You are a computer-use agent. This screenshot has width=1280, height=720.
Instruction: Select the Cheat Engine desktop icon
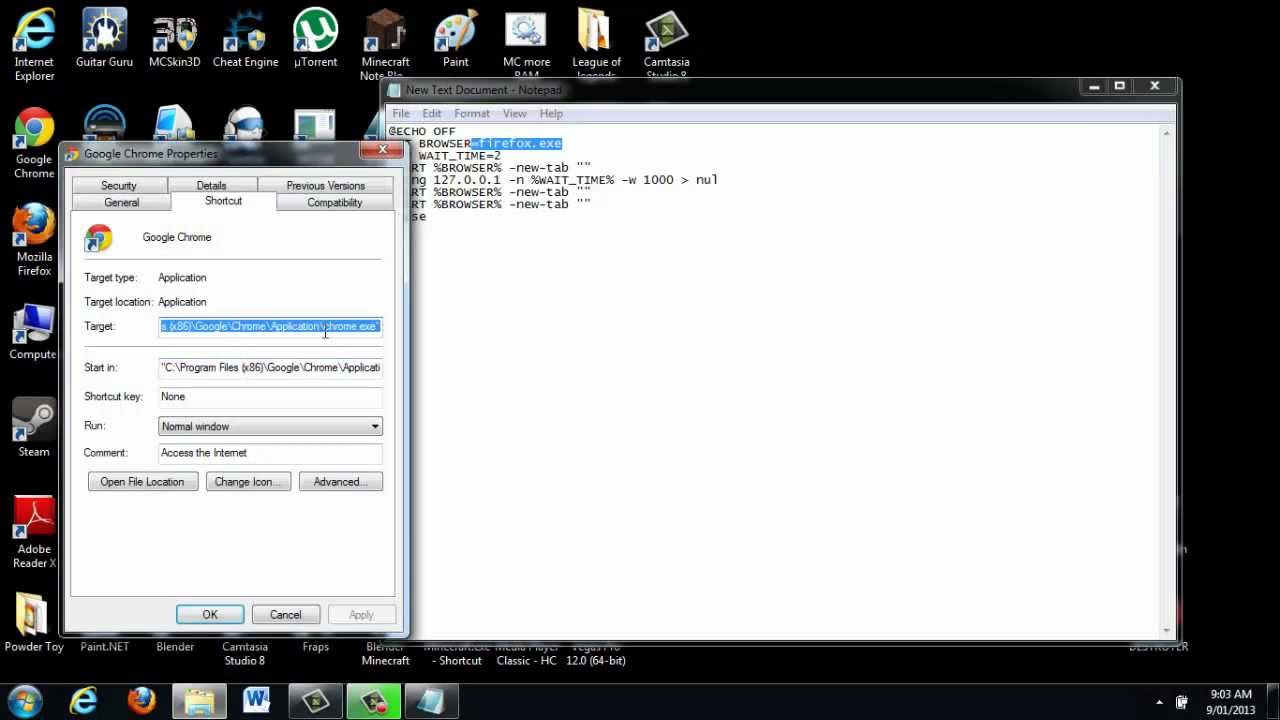(245, 40)
